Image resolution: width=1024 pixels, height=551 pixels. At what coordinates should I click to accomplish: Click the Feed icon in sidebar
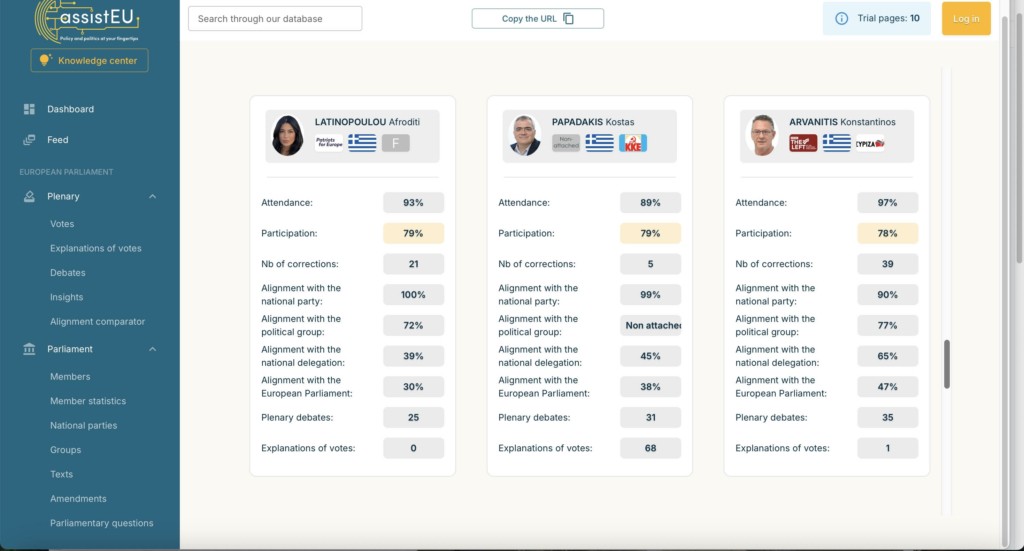(x=29, y=140)
